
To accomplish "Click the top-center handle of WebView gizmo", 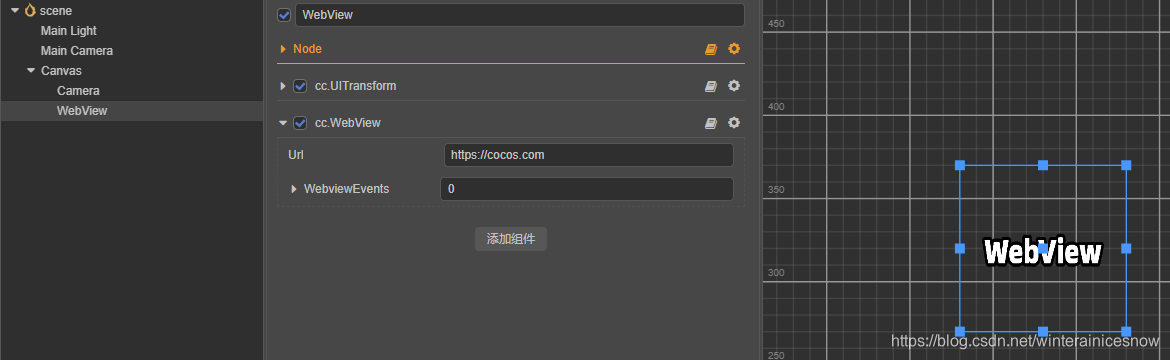I will (1043, 165).
